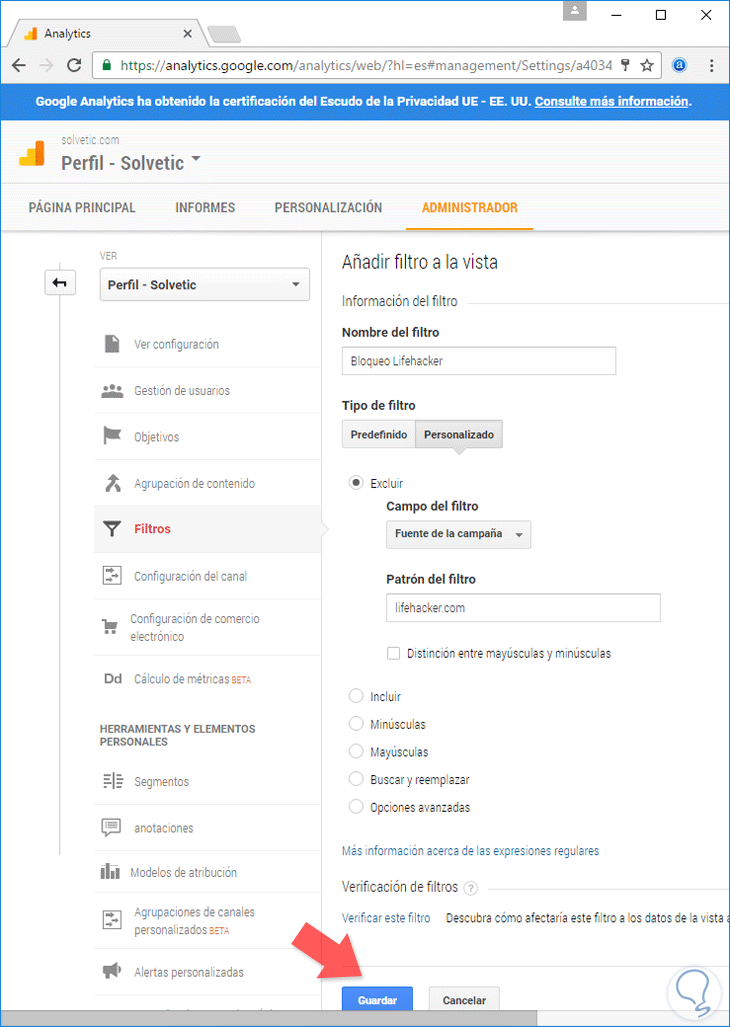
Task: Expand account selector arrow beside Perfil - Solvetic
Action: coord(196,160)
